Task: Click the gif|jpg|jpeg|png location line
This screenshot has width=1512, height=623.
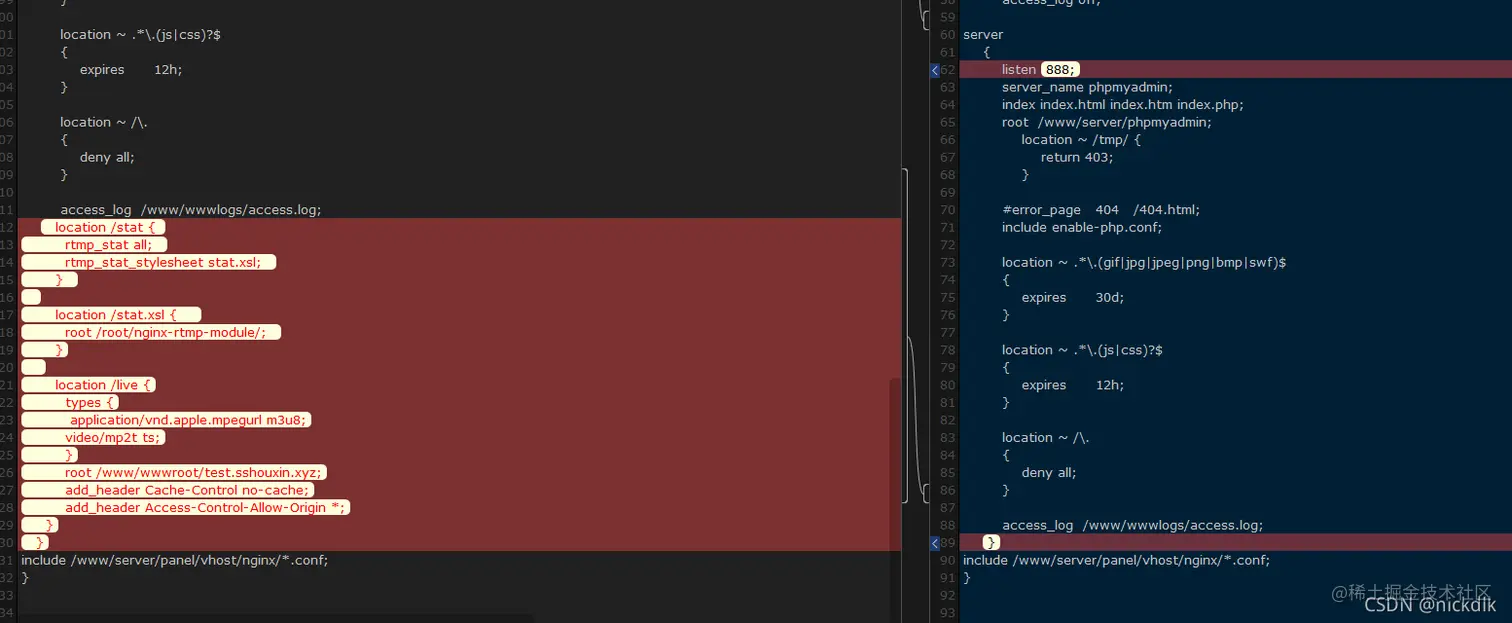Action: pos(1144,262)
